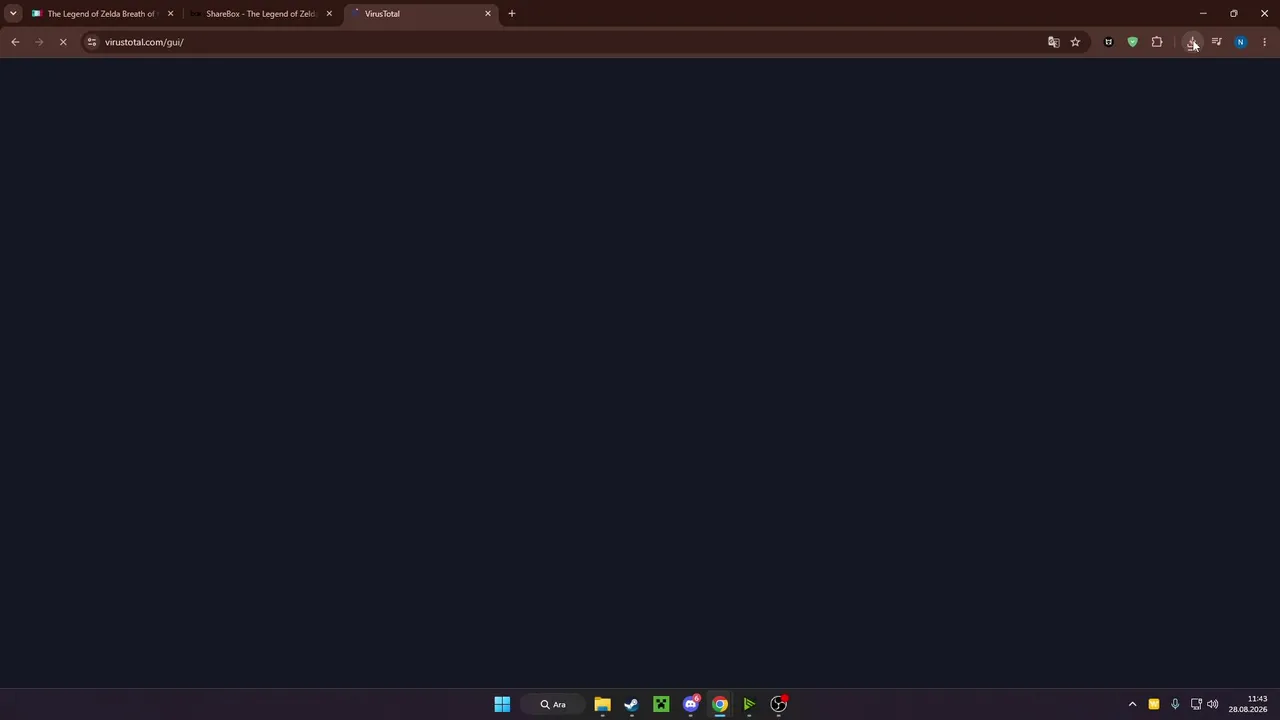Open Minecraft from the taskbar
1280x720 pixels.
coord(661,704)
